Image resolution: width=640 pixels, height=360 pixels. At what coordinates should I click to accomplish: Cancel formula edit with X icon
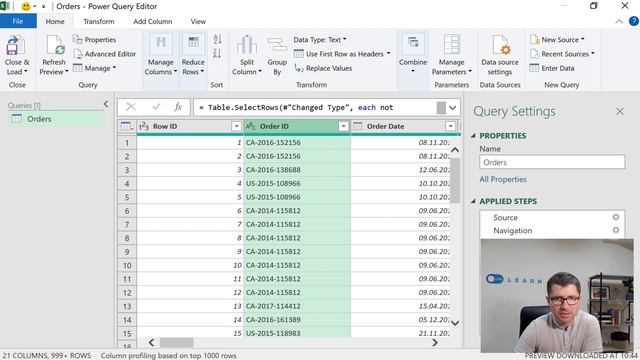tap(131, 107)
